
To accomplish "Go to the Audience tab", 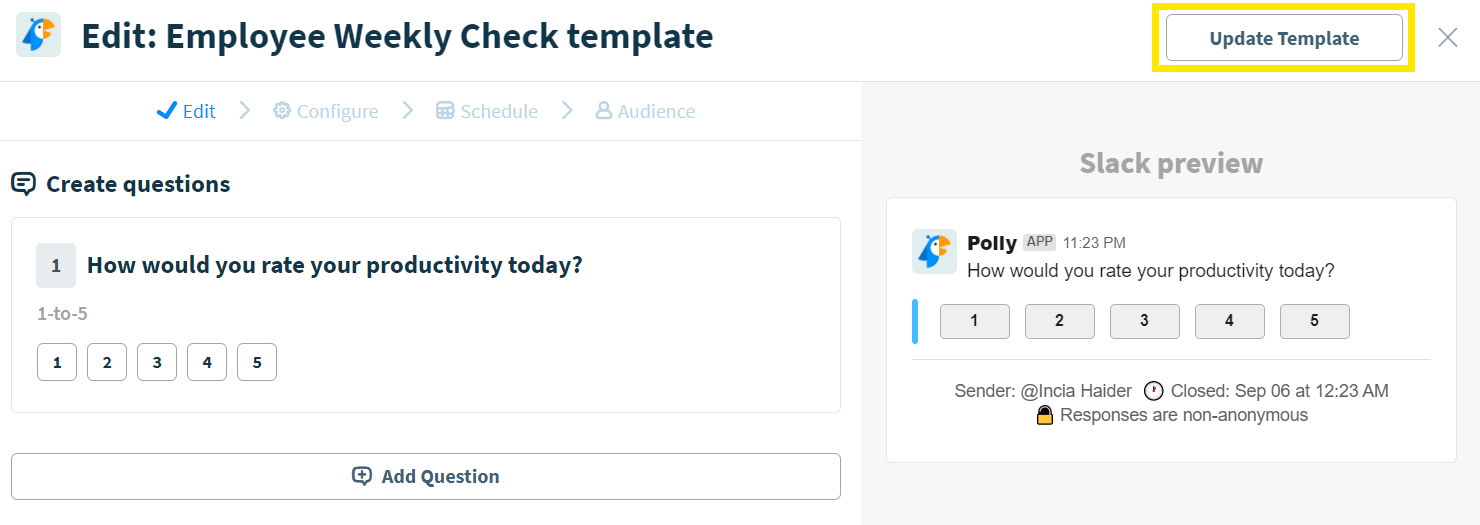I will (x=645, y=111).
